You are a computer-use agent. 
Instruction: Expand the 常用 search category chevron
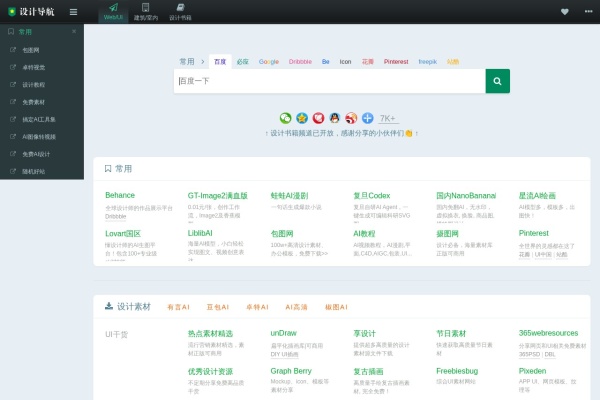(x=203, y=62)
